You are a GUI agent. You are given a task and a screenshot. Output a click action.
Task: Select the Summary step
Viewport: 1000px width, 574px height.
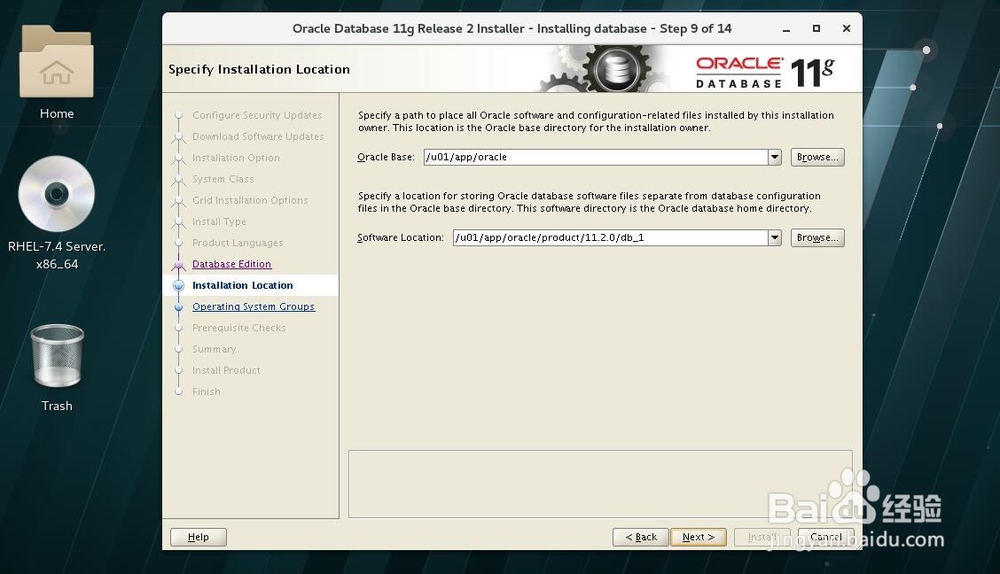click(214, 349)
